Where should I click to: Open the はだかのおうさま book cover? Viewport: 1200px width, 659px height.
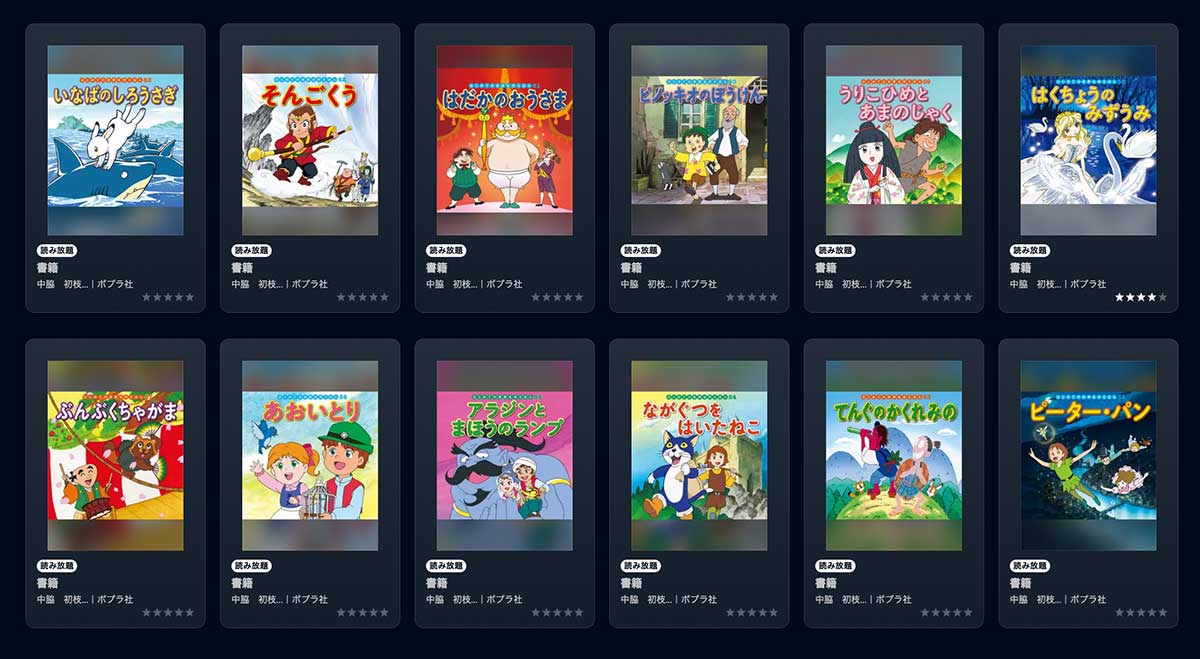point(504,140)
